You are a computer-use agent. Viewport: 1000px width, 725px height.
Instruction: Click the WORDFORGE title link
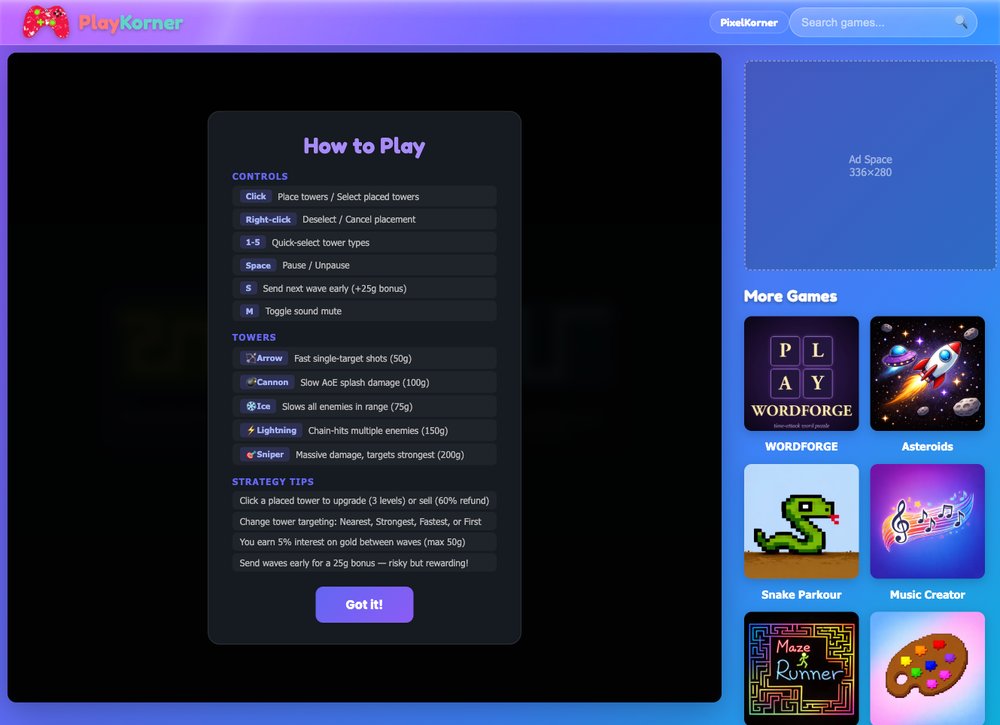(801, 447)
